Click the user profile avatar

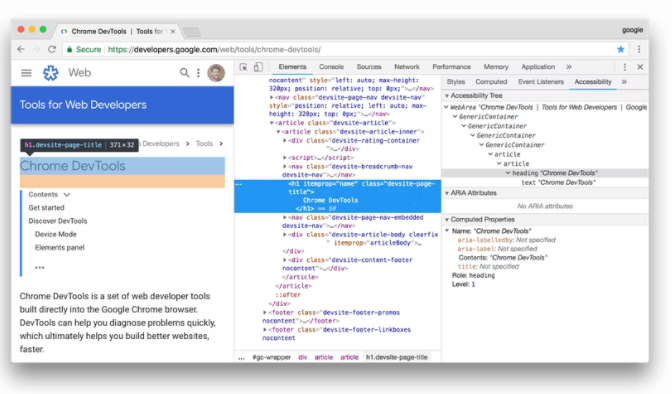(x=216, y=73)
